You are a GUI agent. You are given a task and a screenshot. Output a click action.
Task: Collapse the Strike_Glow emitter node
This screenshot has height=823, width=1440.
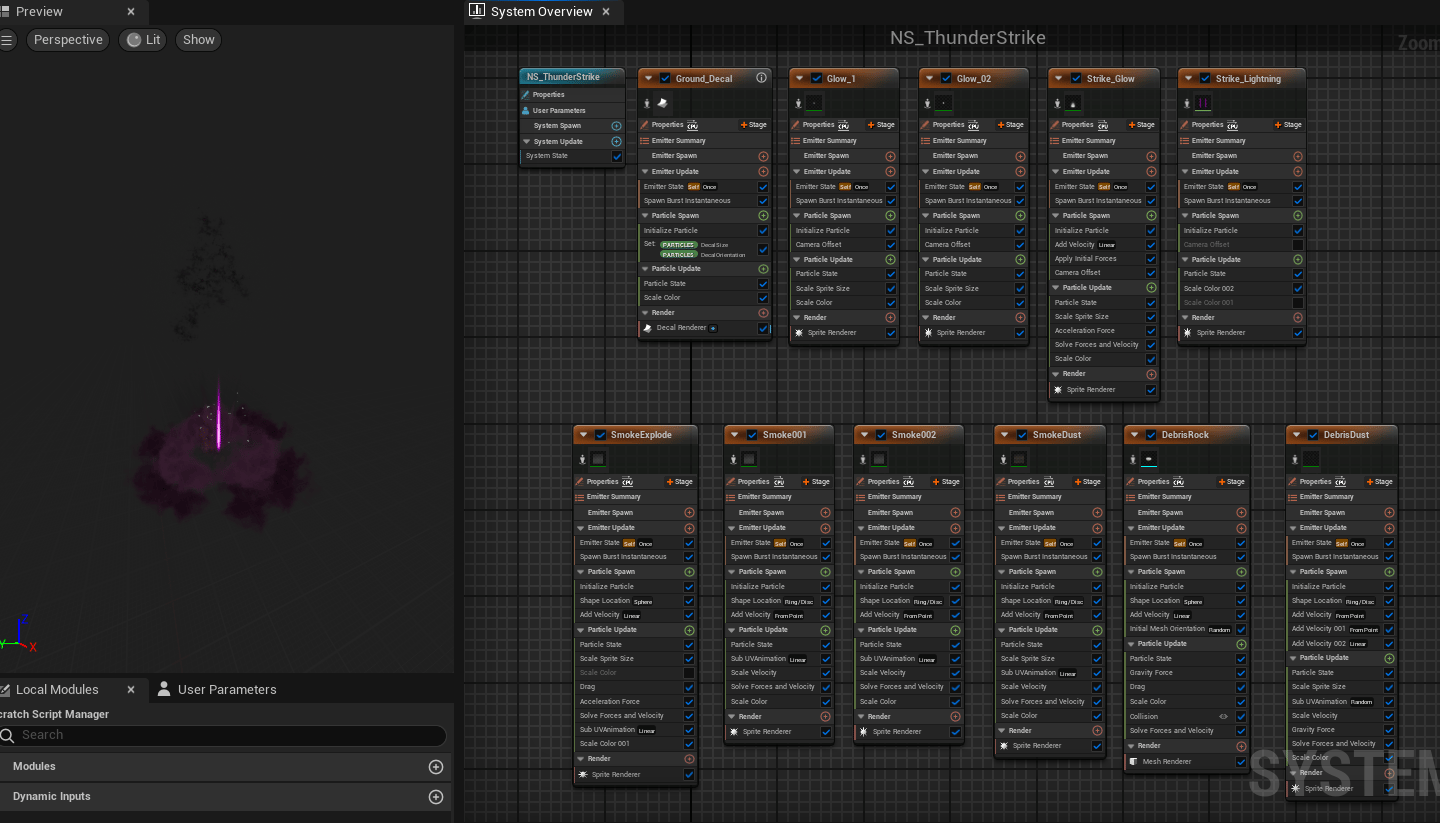tap(1059, 78)
